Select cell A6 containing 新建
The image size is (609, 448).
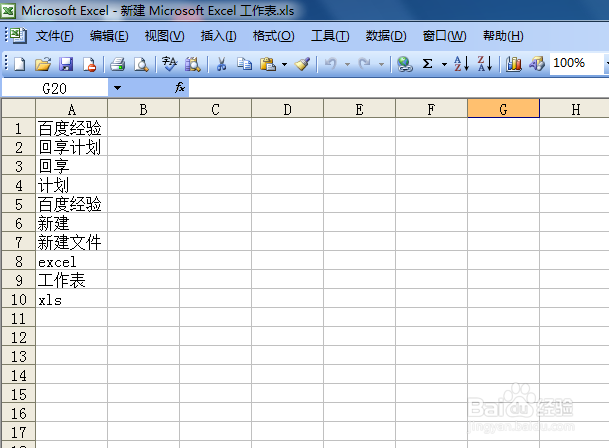(x=71, y=223)
